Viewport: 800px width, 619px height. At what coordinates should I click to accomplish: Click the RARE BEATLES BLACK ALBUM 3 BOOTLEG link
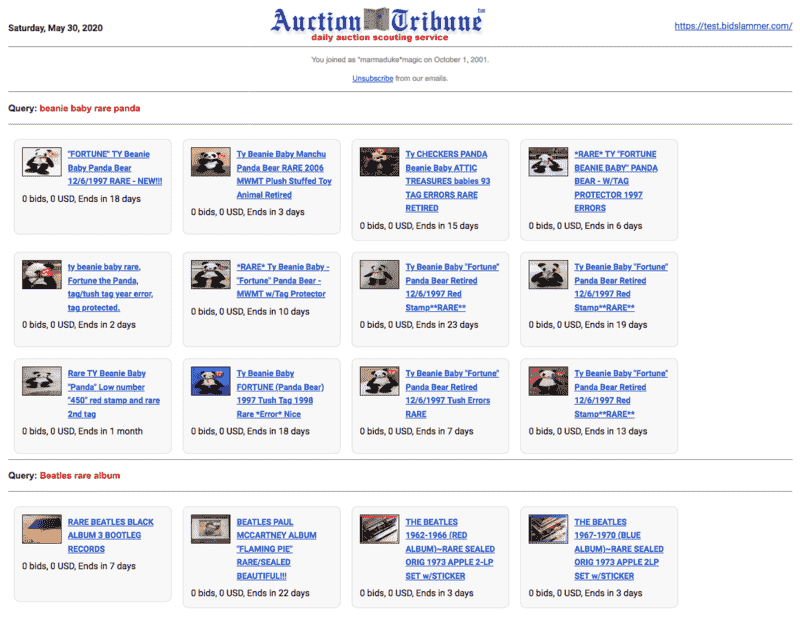pos(110,535)
